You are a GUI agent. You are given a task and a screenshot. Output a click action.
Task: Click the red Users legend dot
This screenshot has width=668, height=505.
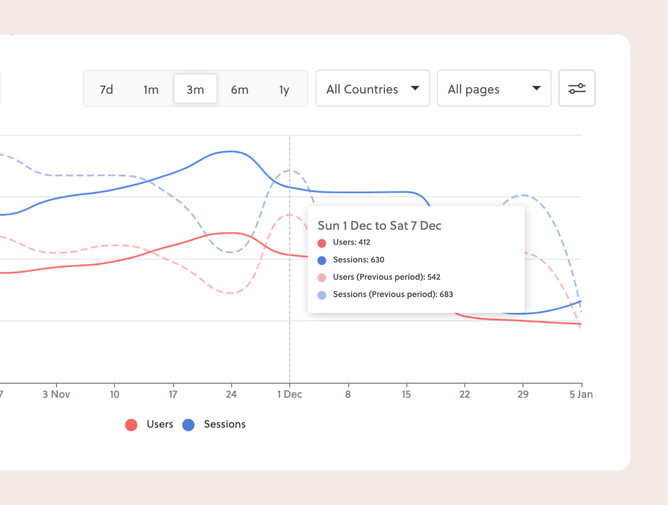(x=131, y=425)
